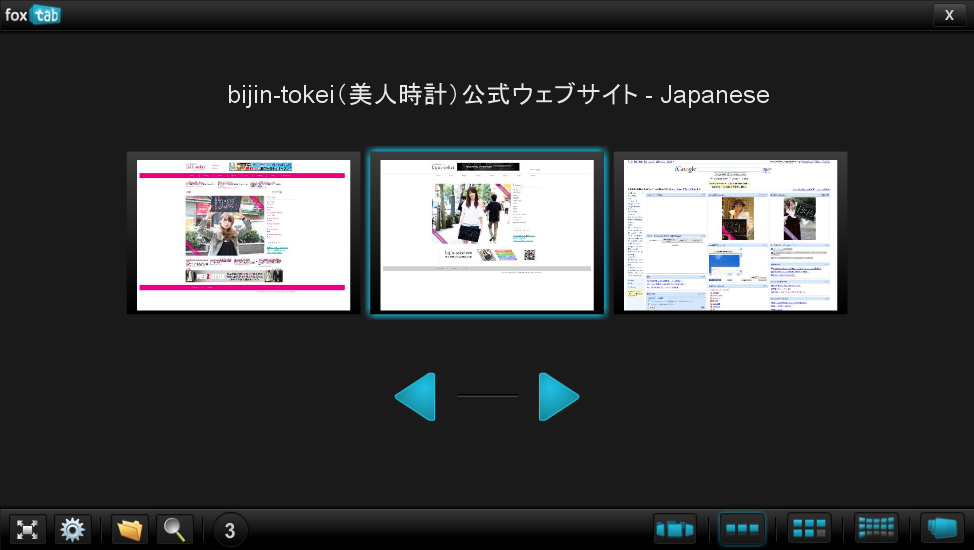Open the highlighted center bijin-tokei thumbnail
974x550 pixels.
tap(487, 233)
